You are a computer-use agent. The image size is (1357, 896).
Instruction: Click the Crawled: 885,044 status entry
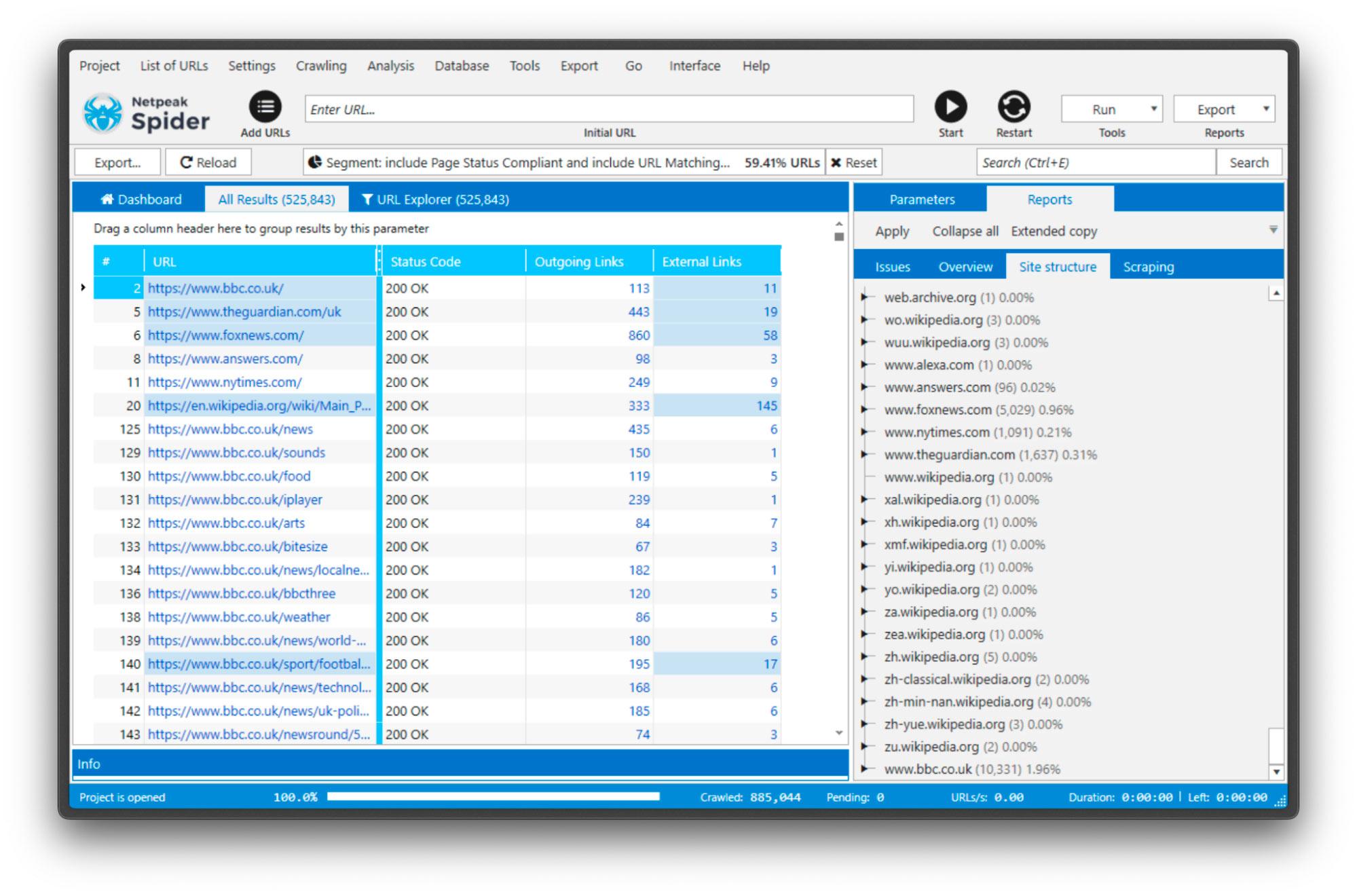pyautogui.click(x=750, y=797)
